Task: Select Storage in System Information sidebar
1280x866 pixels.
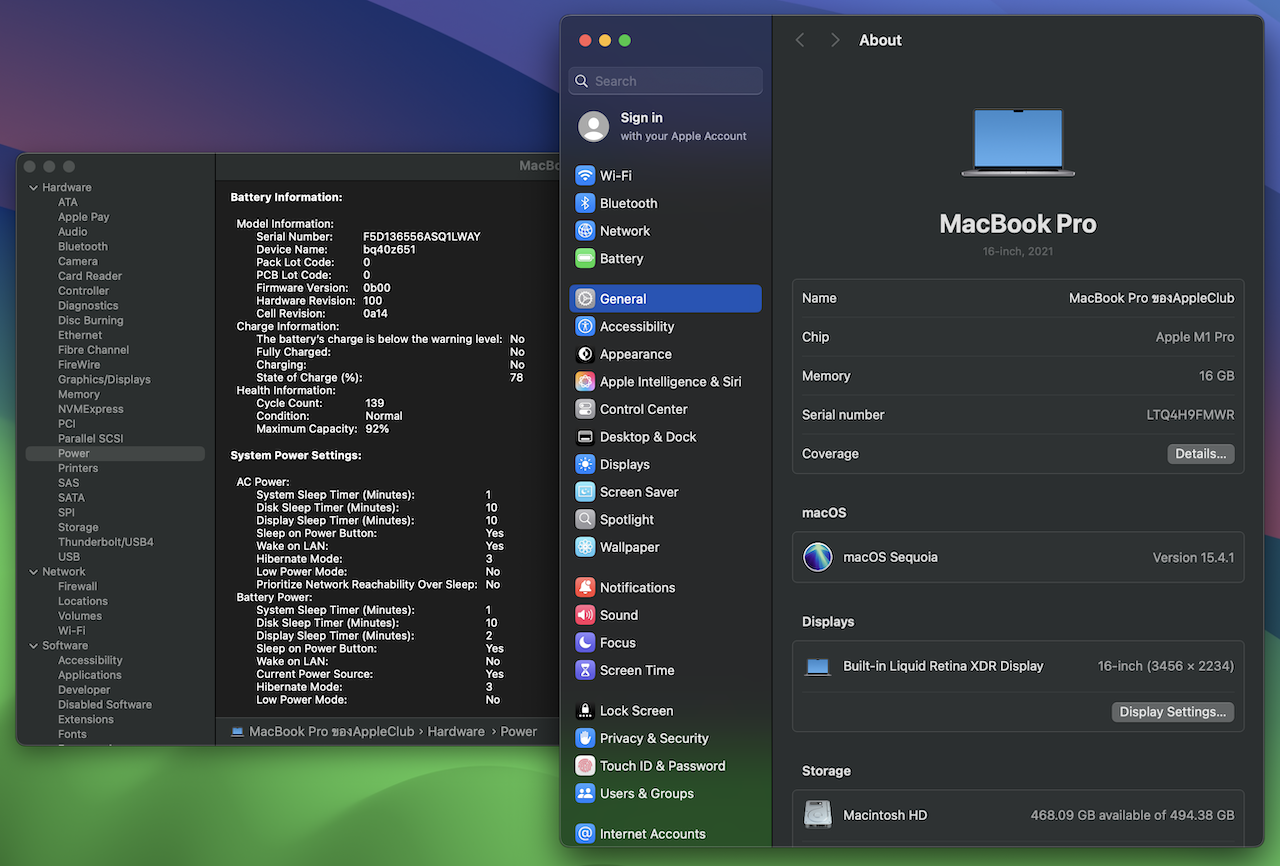Action: point(78,528)
